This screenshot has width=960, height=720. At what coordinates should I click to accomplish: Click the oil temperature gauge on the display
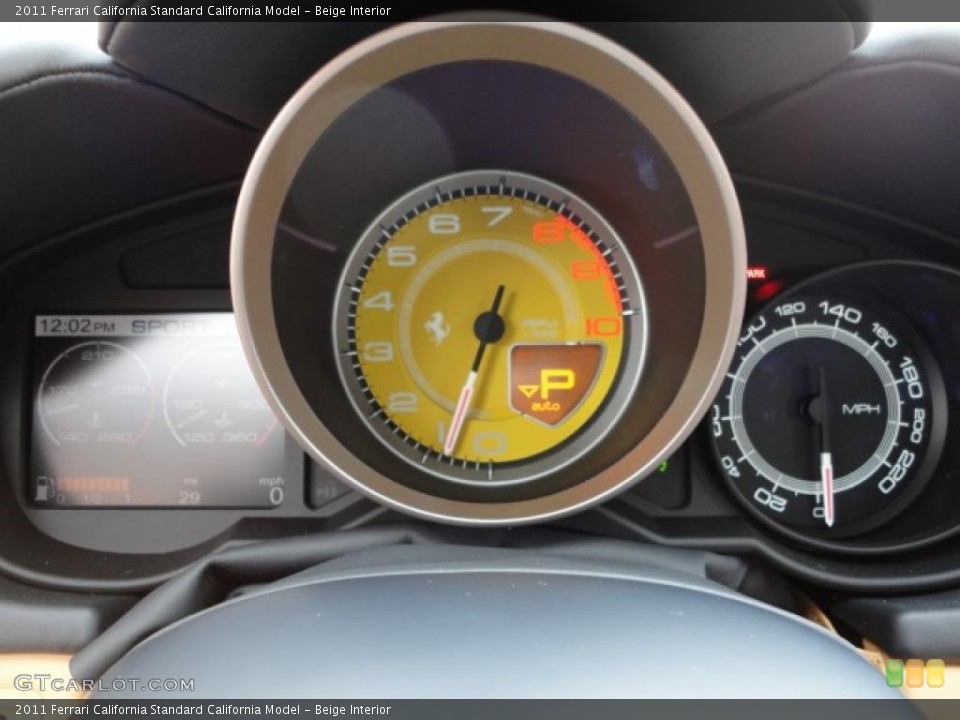pyautogui.click(x=220, y=395)
